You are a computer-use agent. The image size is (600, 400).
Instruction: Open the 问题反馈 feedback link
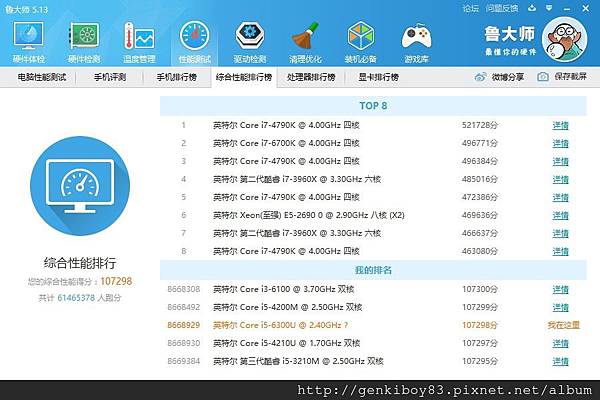click(502, 8)
